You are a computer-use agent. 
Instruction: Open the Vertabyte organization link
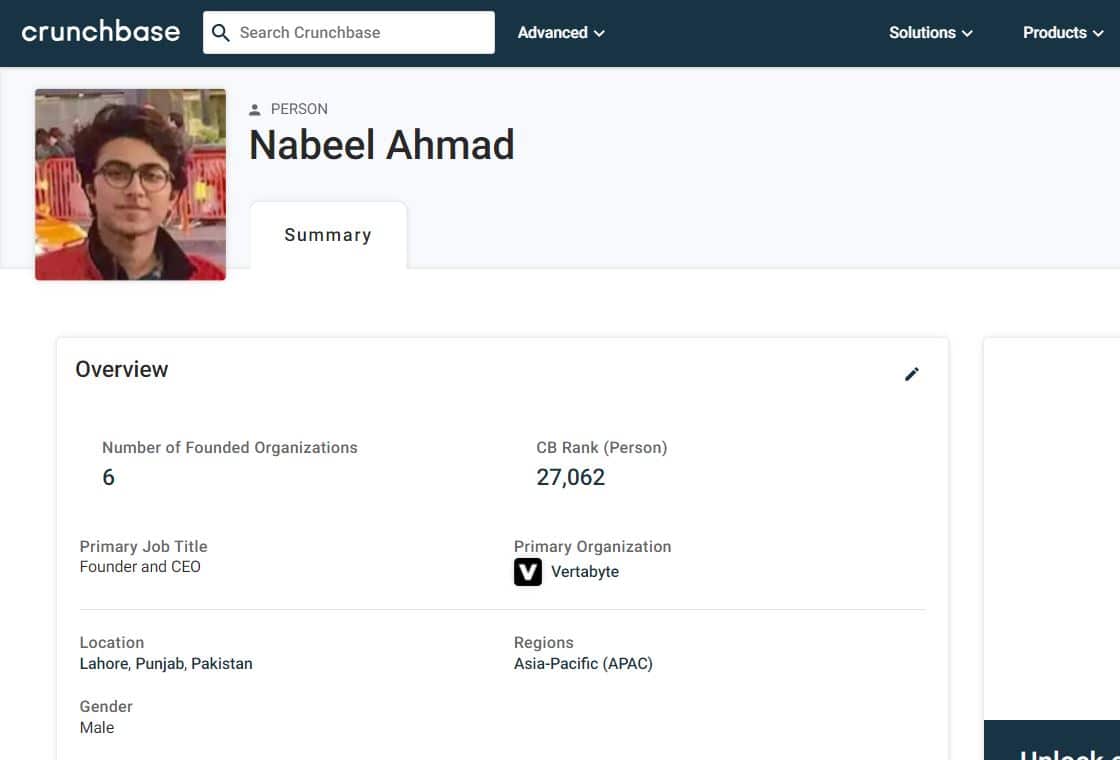585,572
